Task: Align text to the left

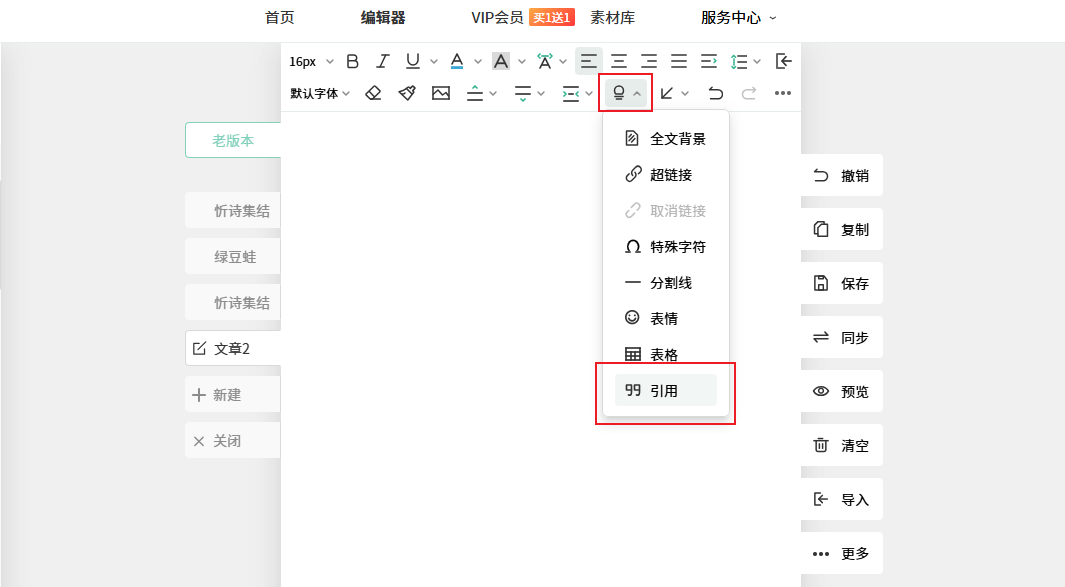Action: click(x=589, y=62)
